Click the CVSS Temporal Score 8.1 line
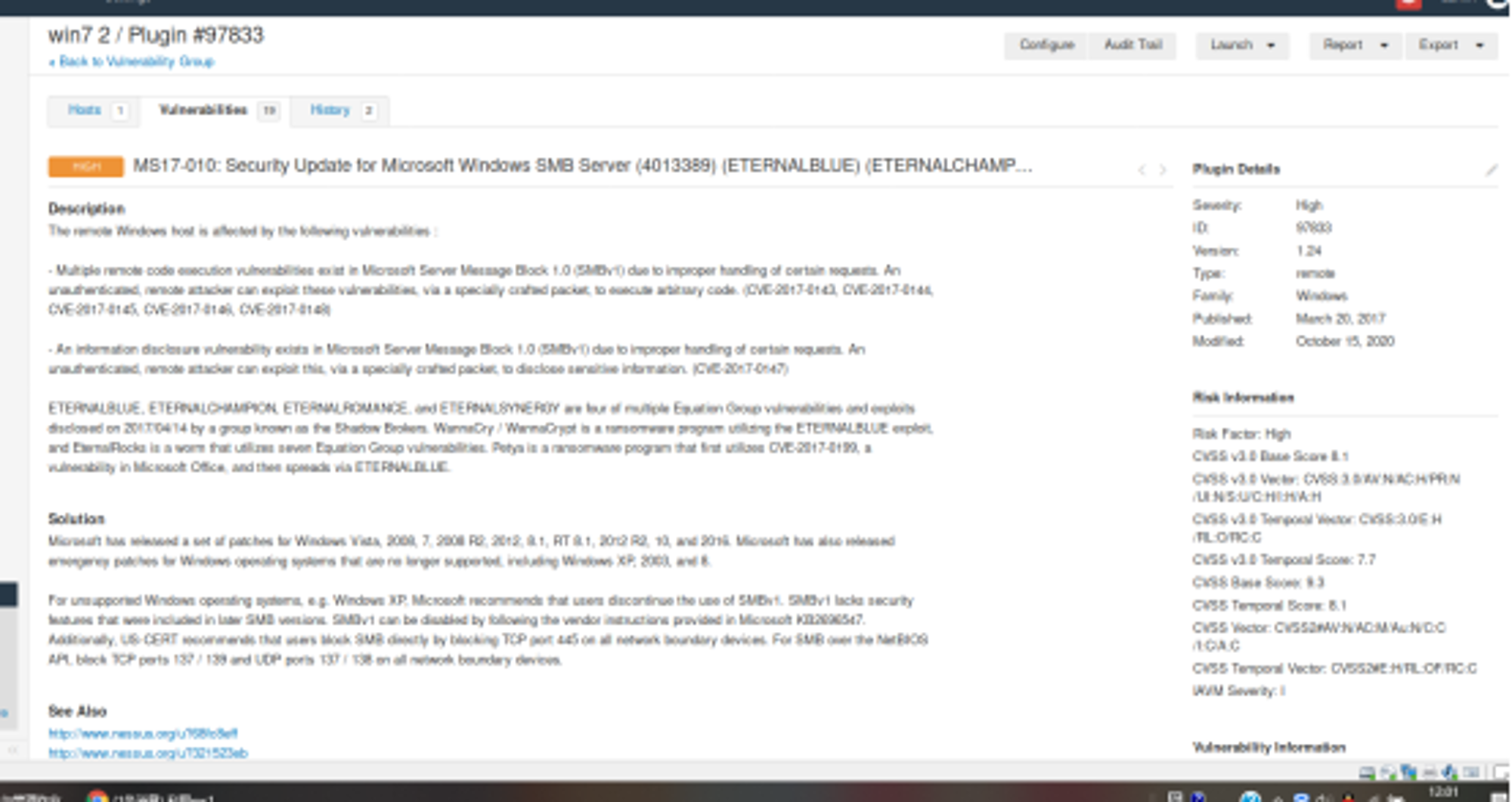Screen dimensions: 1512x802 [x=1269, y=605]
